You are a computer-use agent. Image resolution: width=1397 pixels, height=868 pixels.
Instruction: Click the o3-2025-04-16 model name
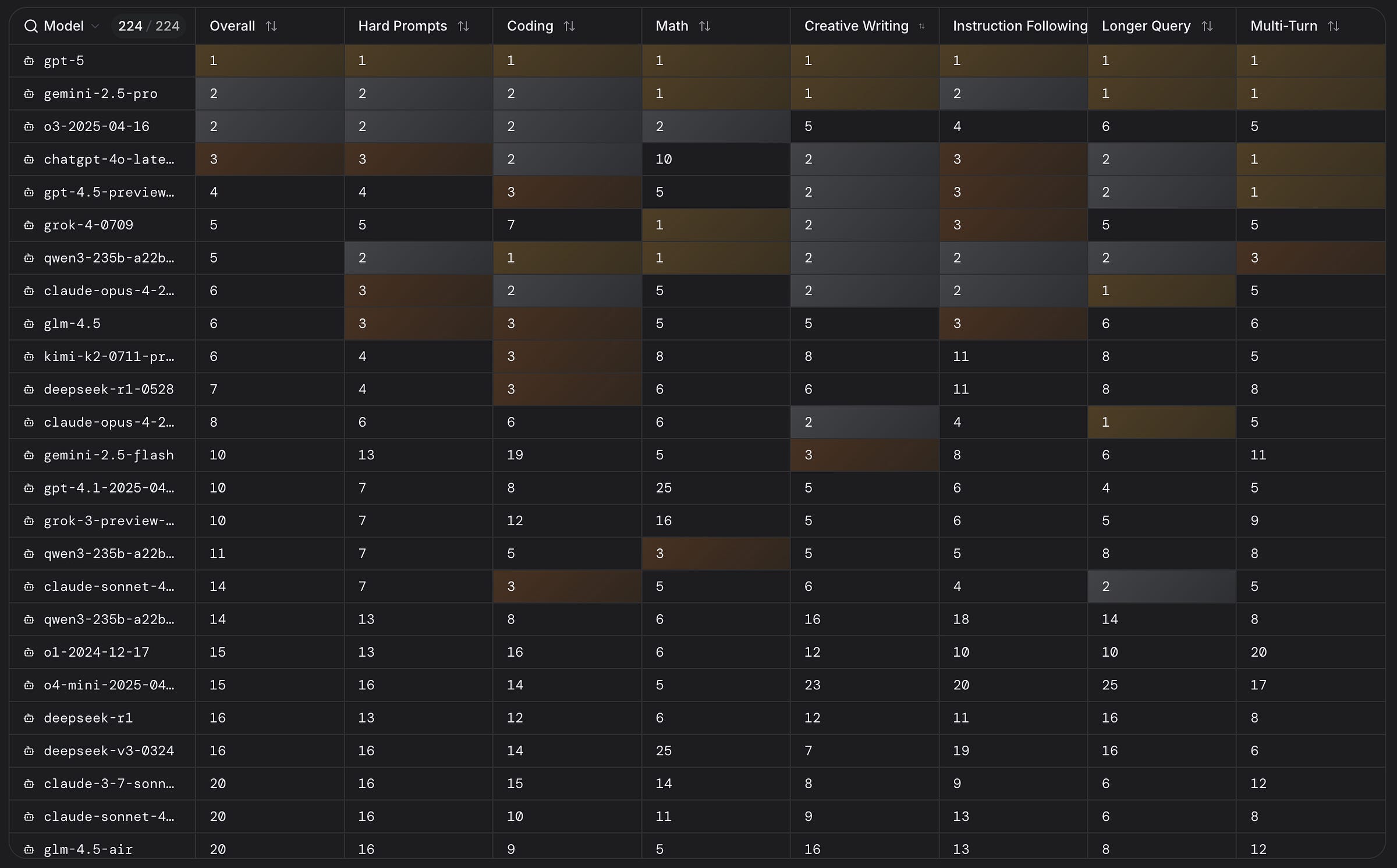[96, 126]
